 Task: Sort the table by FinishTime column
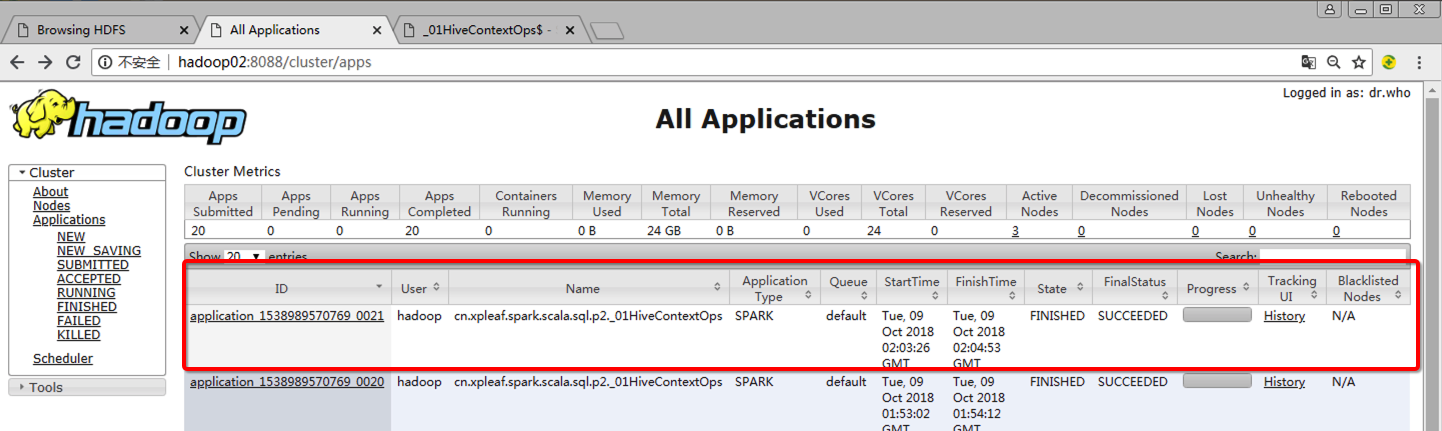click(986, 288)
